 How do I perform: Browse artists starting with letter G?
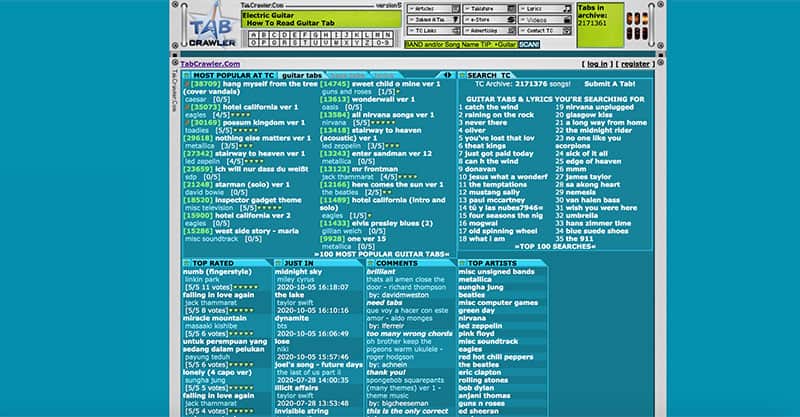(316, 35)
